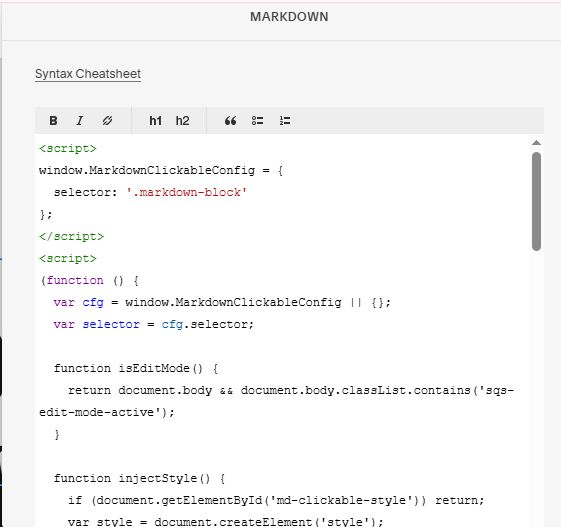Screen dimensions: 561x527
Task: Click the editor vertical scrollbar thumb
Action: pos(536,201)
